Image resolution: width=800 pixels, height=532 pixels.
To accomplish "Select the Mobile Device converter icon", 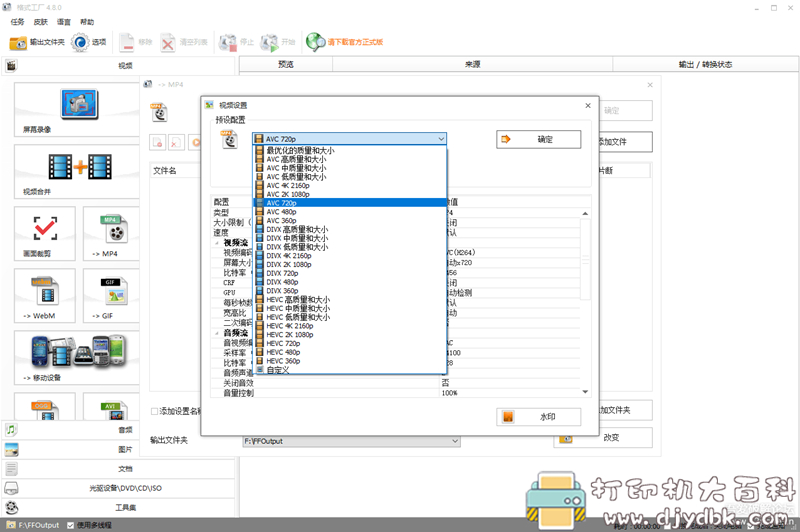I will 78,351.
